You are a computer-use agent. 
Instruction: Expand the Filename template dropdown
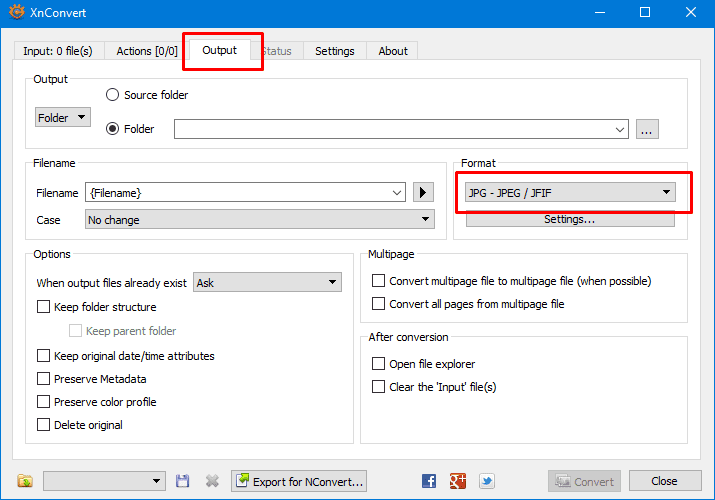(x=397, y=193)
